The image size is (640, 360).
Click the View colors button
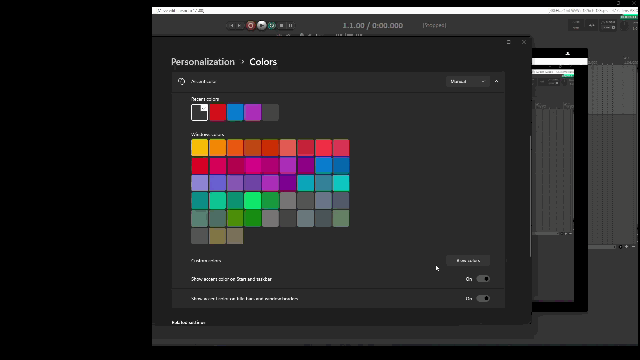point(468,261)
